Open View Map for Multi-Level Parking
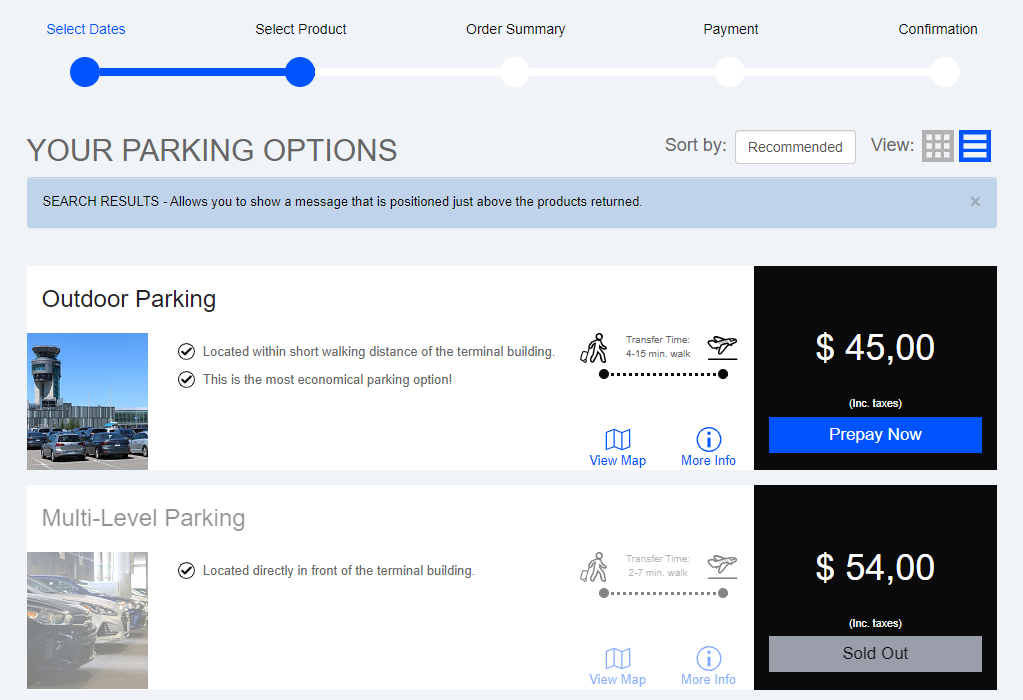This screenshot has width=1023, height=700. (x=617, y=664)
